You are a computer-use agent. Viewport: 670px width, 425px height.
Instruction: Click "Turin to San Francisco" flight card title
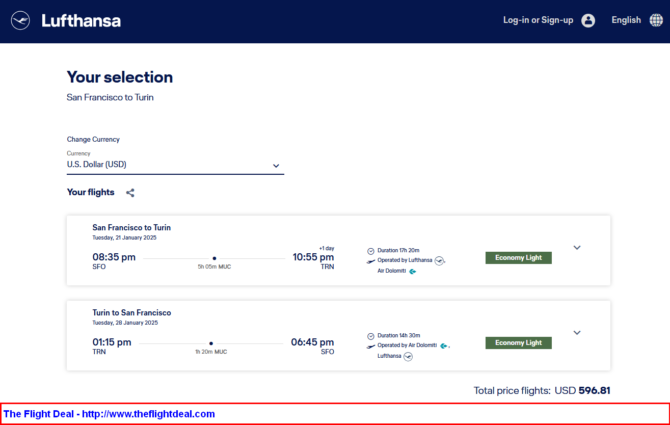[x=132, y=313]
